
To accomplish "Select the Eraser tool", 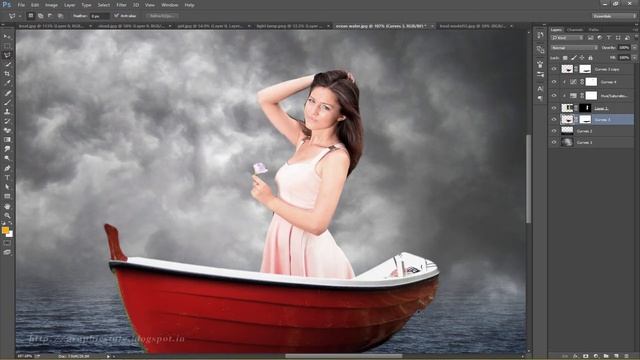I will pyautogui.click(x=7, y=131).
